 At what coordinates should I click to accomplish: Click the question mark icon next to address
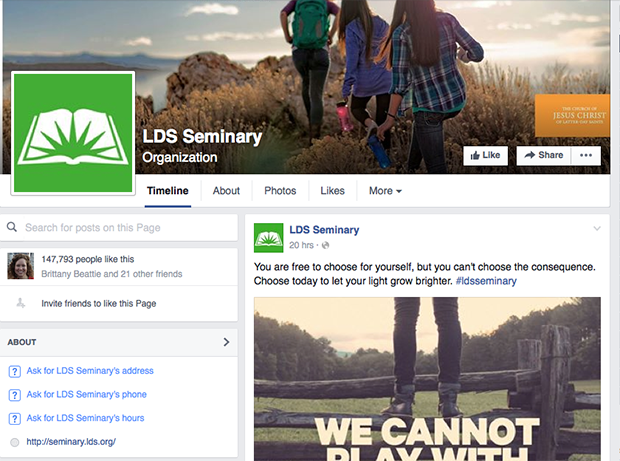tap(15, 371)
